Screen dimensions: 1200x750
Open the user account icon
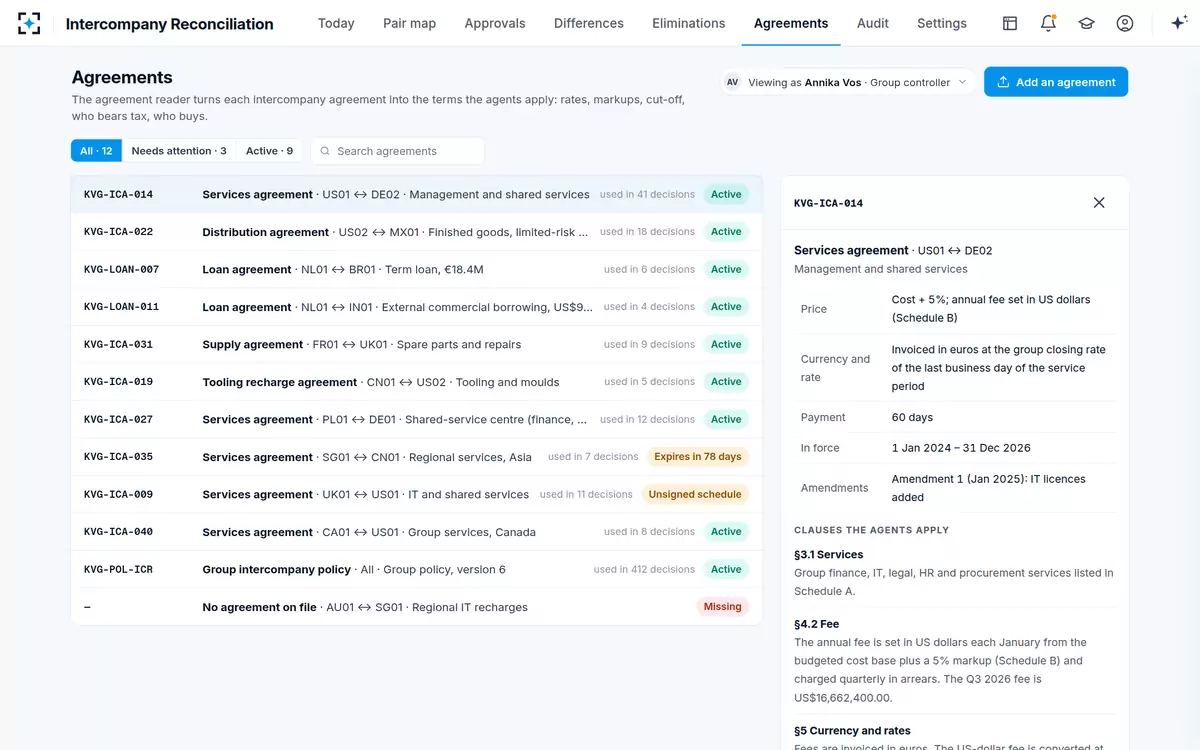coord(1125,23)
